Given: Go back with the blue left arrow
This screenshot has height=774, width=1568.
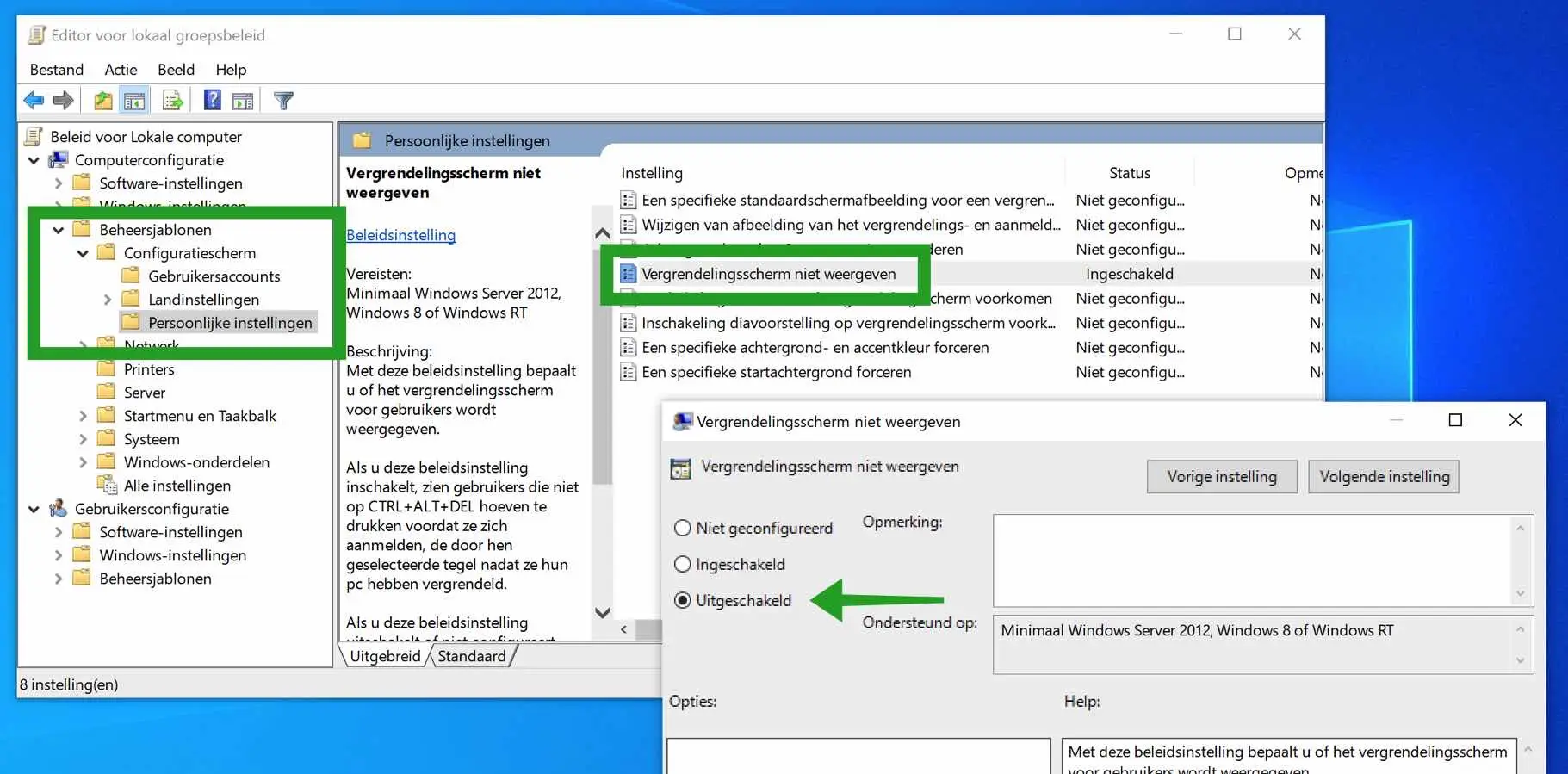Looking at the screenshot, I should 34,101.
